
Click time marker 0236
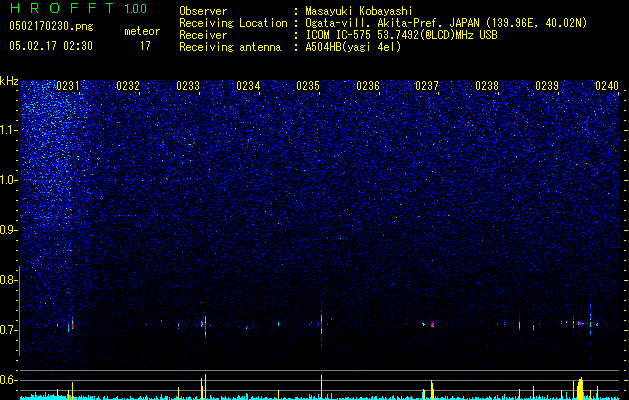click(368, 86)
